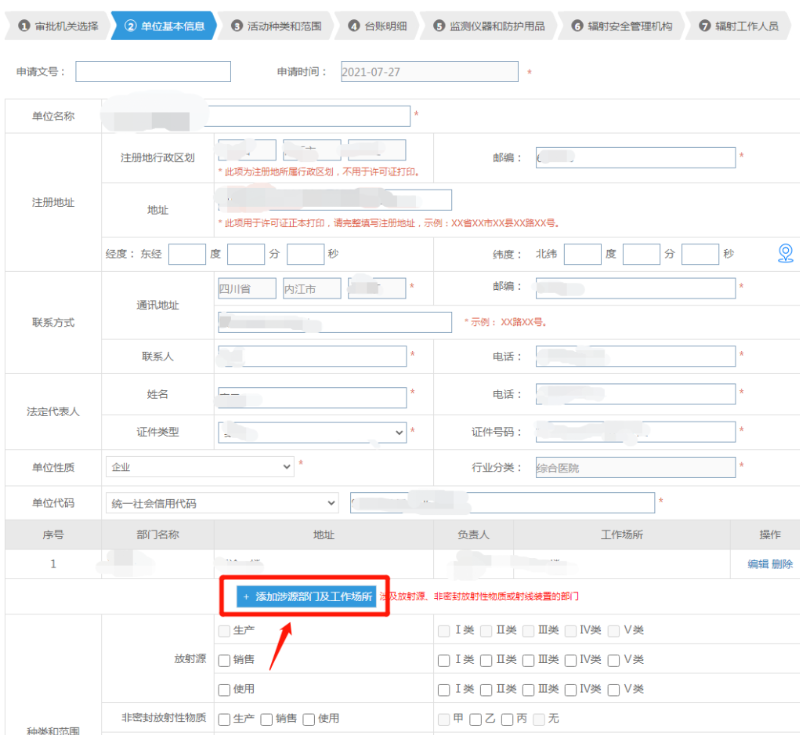Check the 乙 level checkbox
This screenshot has width=800, height=735.
(x=477, y=719)
